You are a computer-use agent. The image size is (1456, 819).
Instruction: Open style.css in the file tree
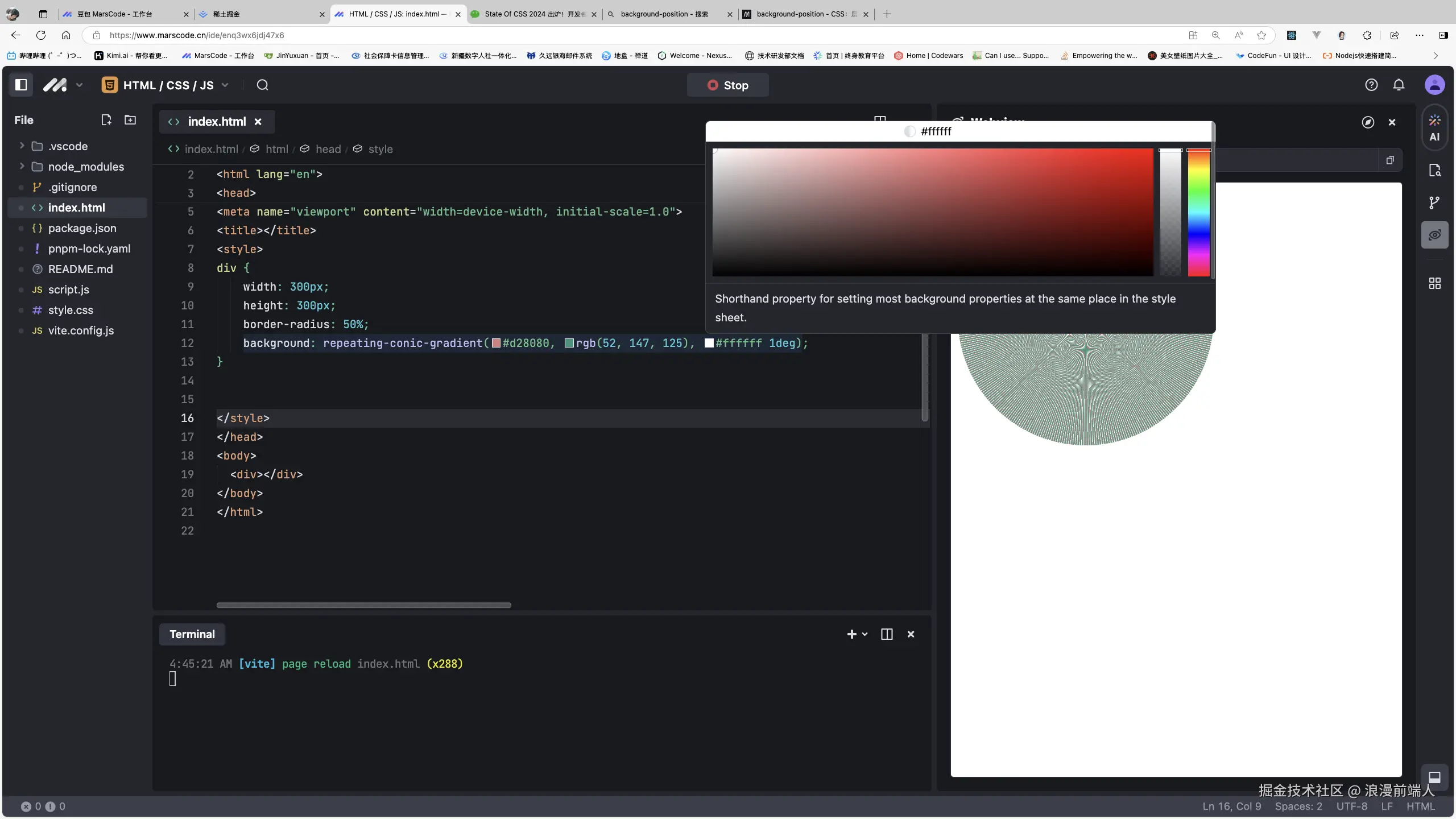[x=71, y=310]
